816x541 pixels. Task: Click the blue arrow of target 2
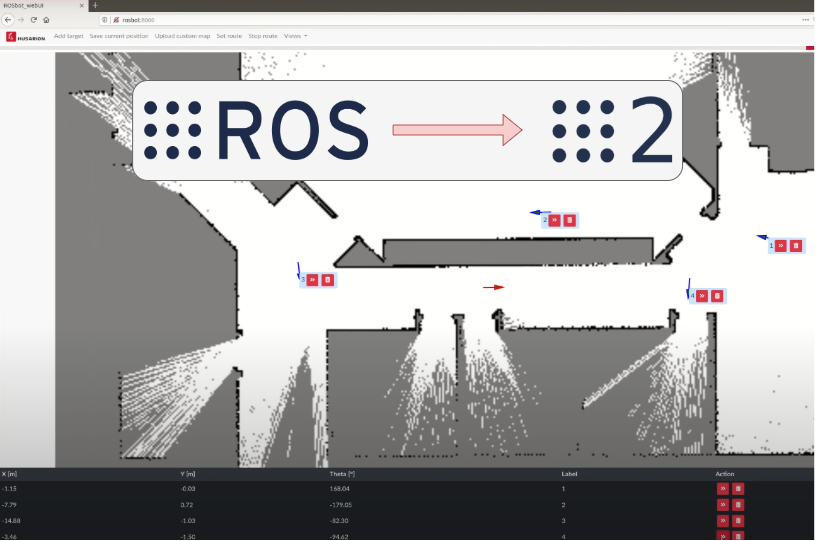click(540, 212)
